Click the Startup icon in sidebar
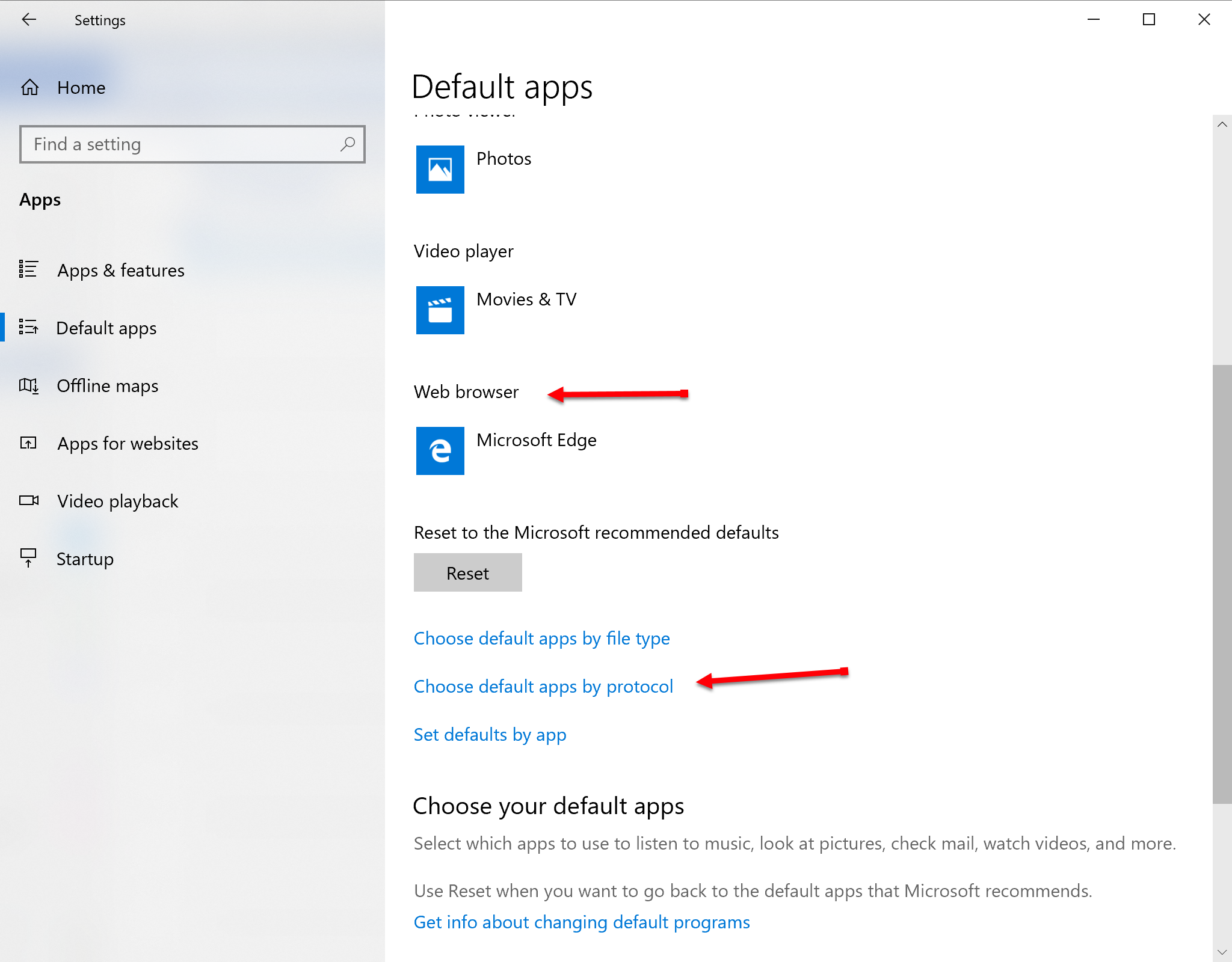This screenshot has height=962, width=1232. [x=28, y=558]
